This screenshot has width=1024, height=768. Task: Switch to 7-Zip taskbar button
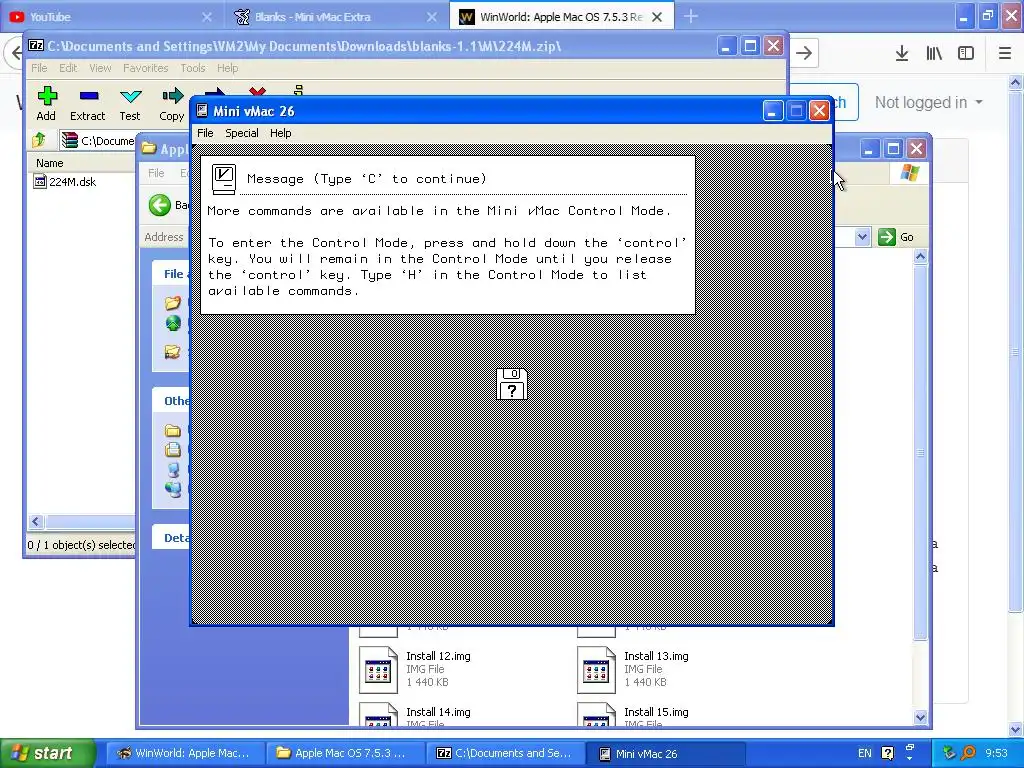pos(504,753)
